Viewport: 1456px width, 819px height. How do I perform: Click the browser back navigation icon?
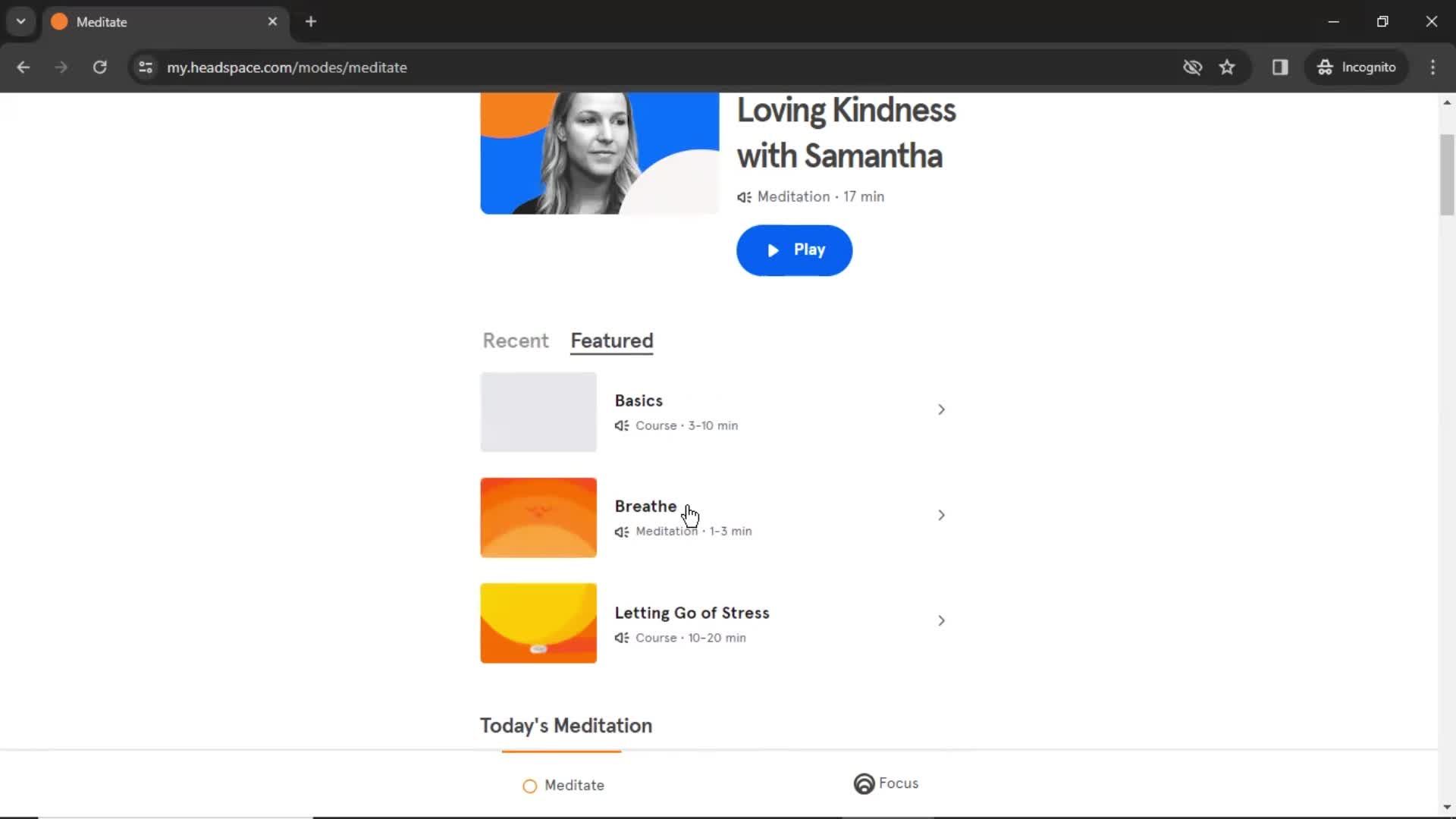[24, 67]
